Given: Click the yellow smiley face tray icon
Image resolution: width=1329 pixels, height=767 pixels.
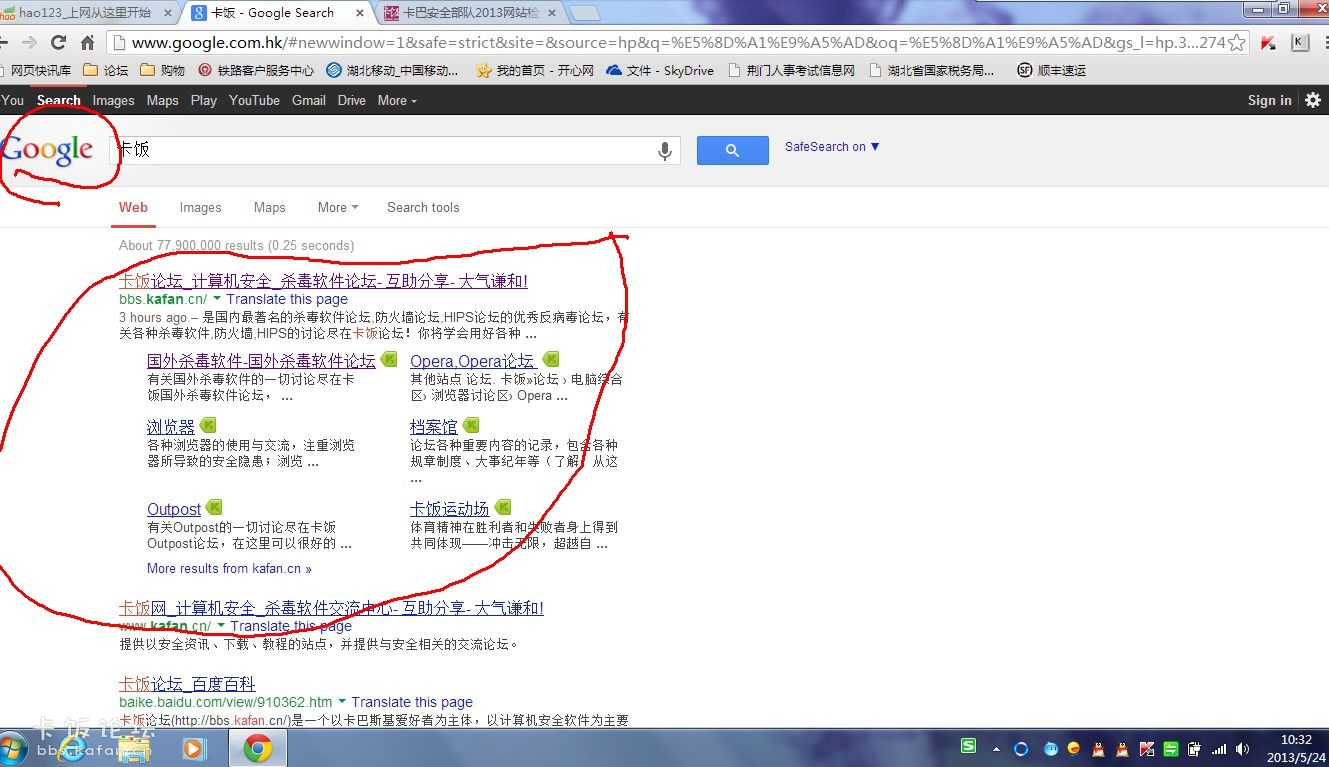Looking at the screenshot, I should point(1074,748).
